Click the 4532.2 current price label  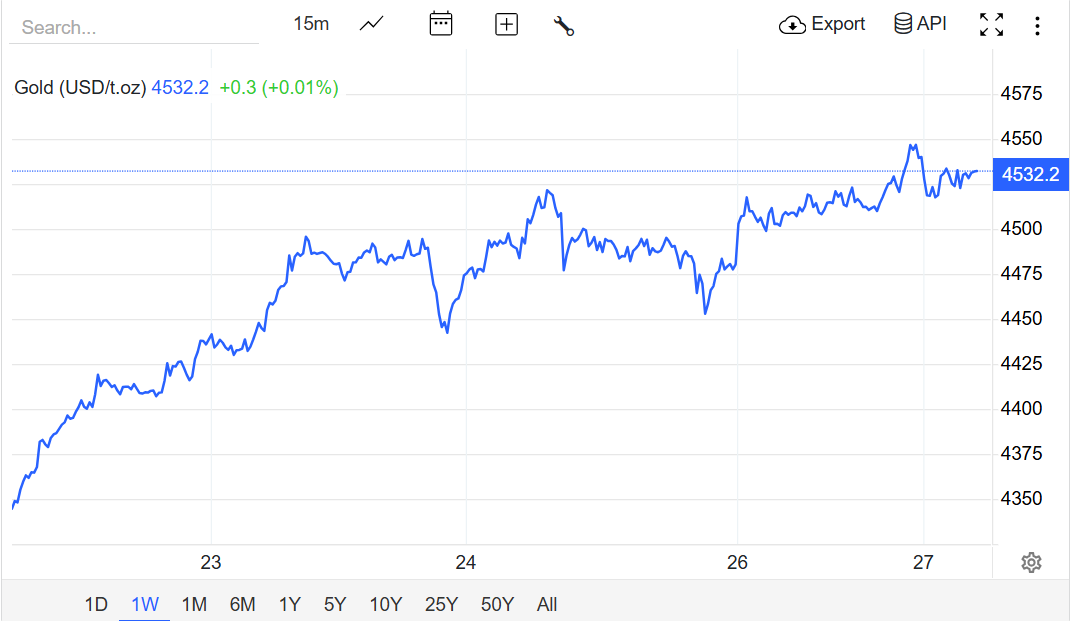point(1030,174)
